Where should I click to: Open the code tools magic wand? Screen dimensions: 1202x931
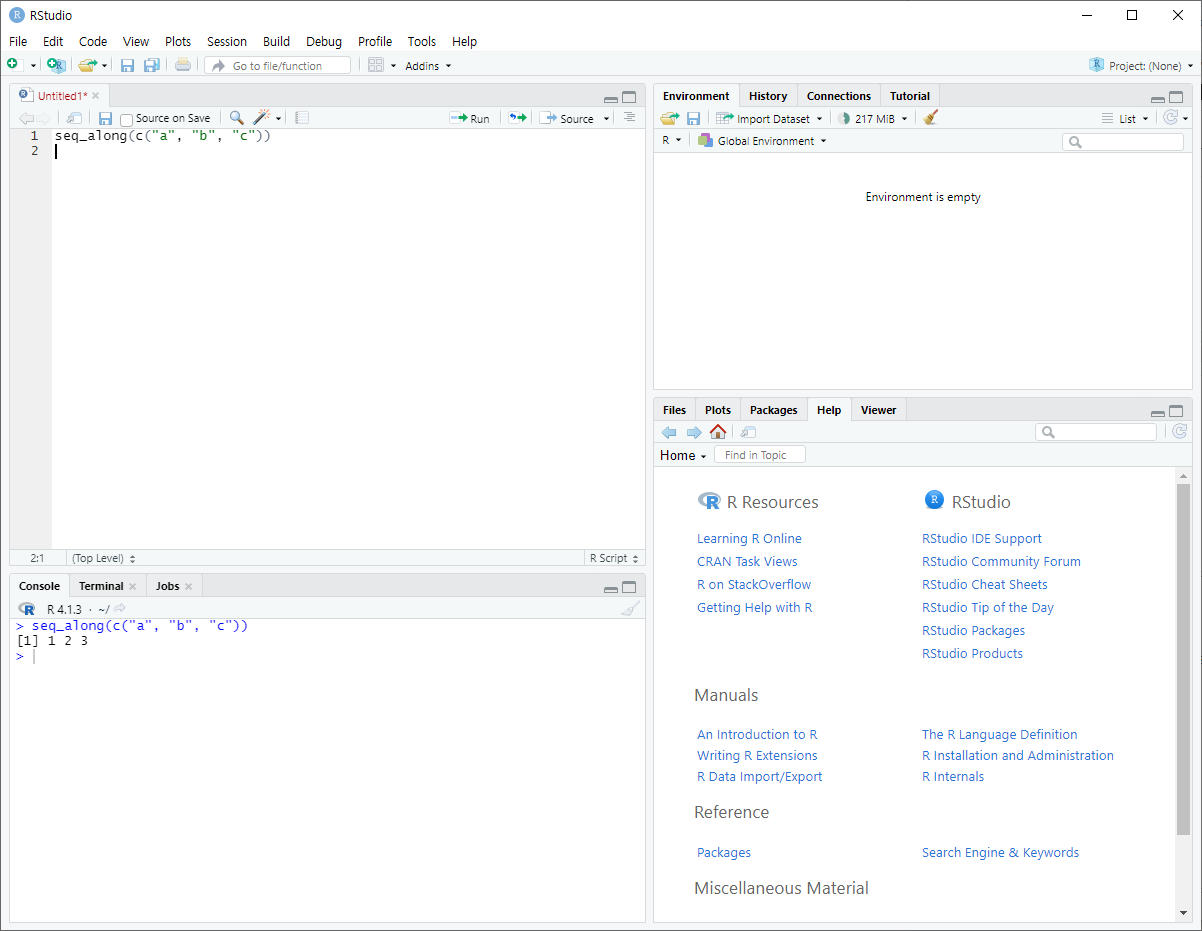[262, 118]
